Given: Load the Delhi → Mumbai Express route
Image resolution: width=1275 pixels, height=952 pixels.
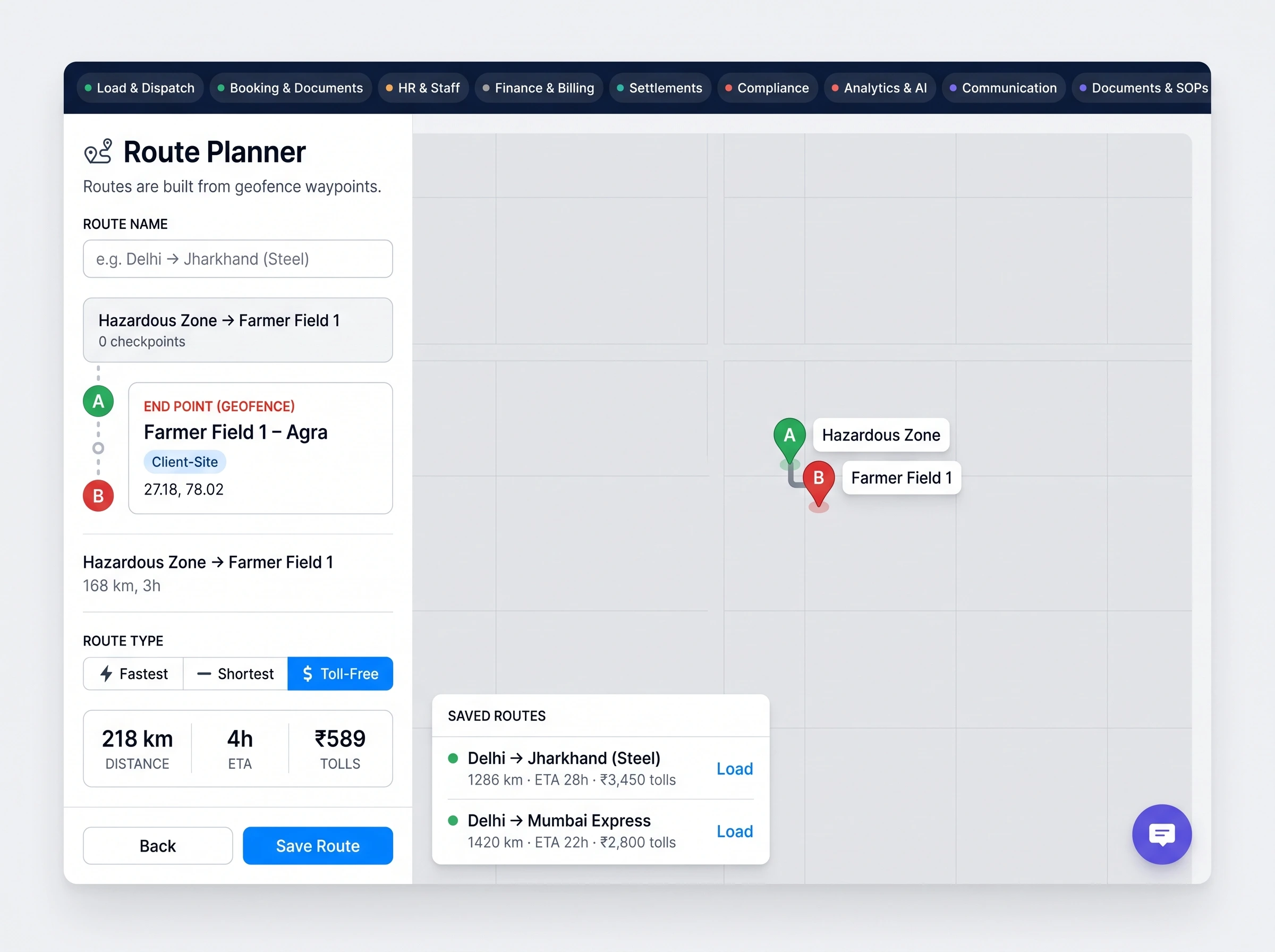Looking at the screenshot, I should pyautogui.click(x=735, y=831).
